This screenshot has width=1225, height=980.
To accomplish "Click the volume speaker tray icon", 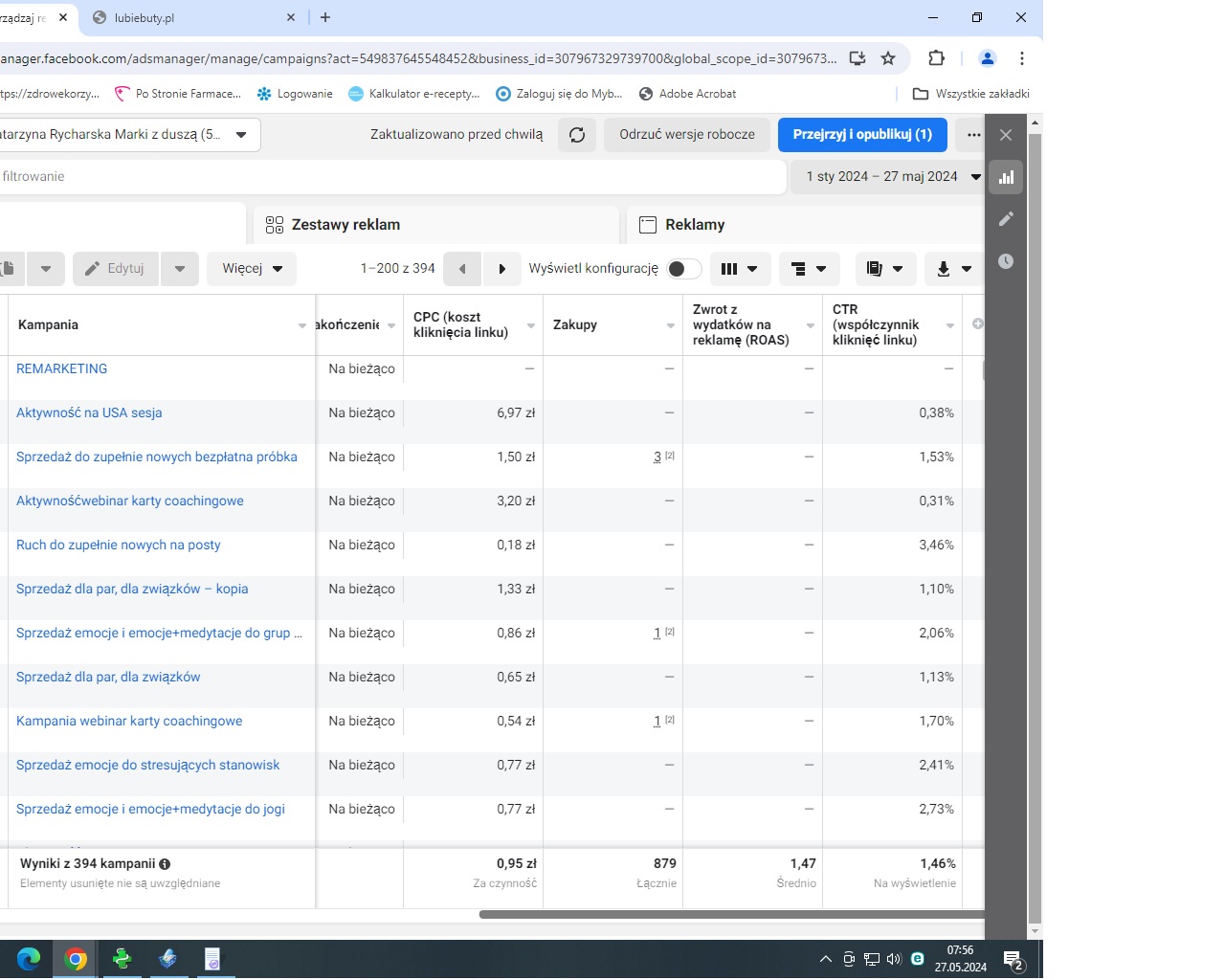I will coord(894,959).
